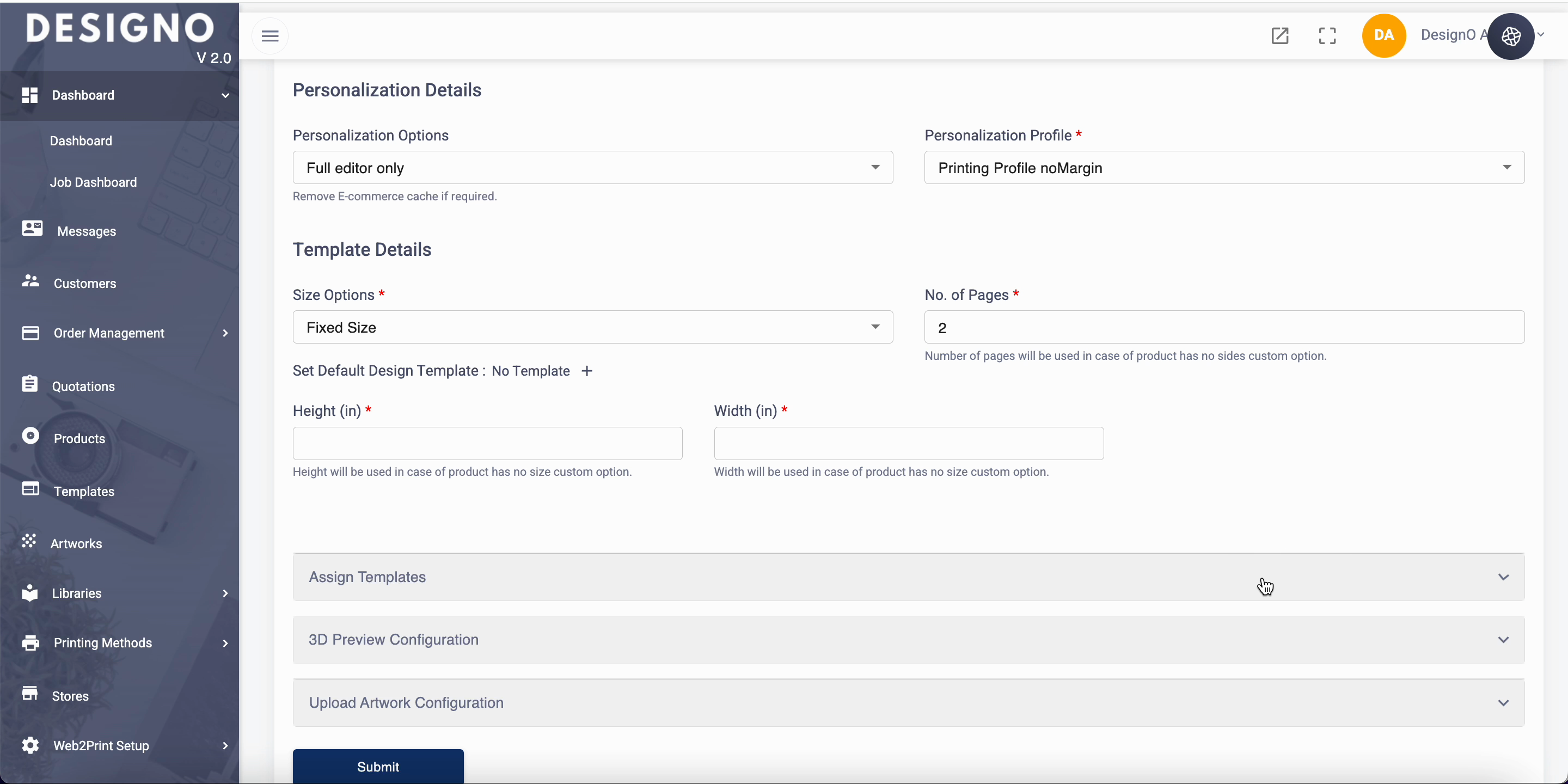Viewport: 1568px width, 784px height.
Task: Open Job Dashboard in the sidebar
Action: [93, 182]
